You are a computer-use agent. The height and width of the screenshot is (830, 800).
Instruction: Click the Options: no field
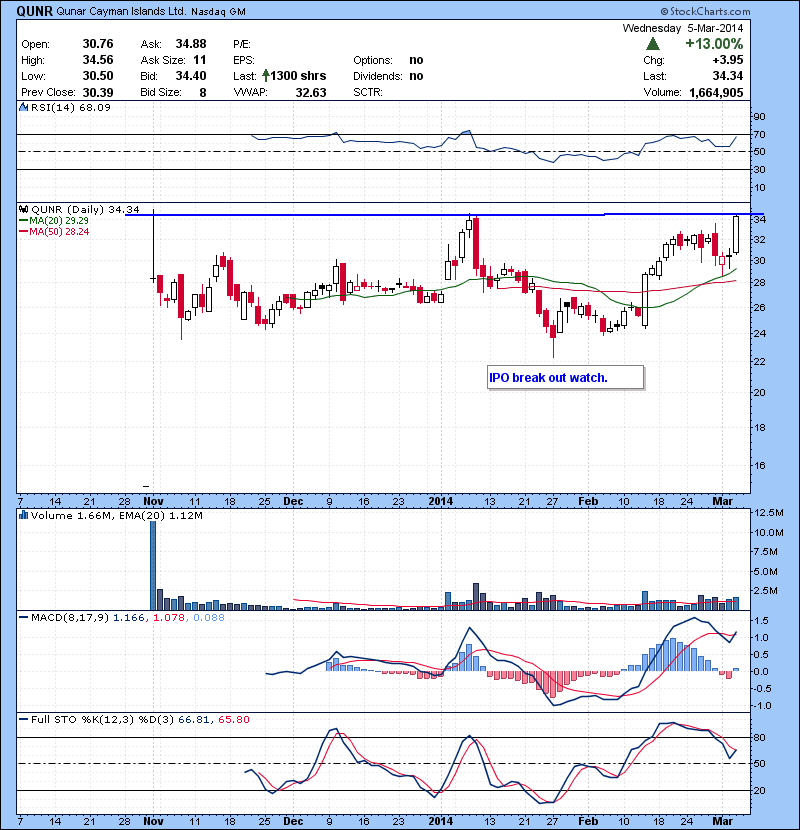(388, 60)
